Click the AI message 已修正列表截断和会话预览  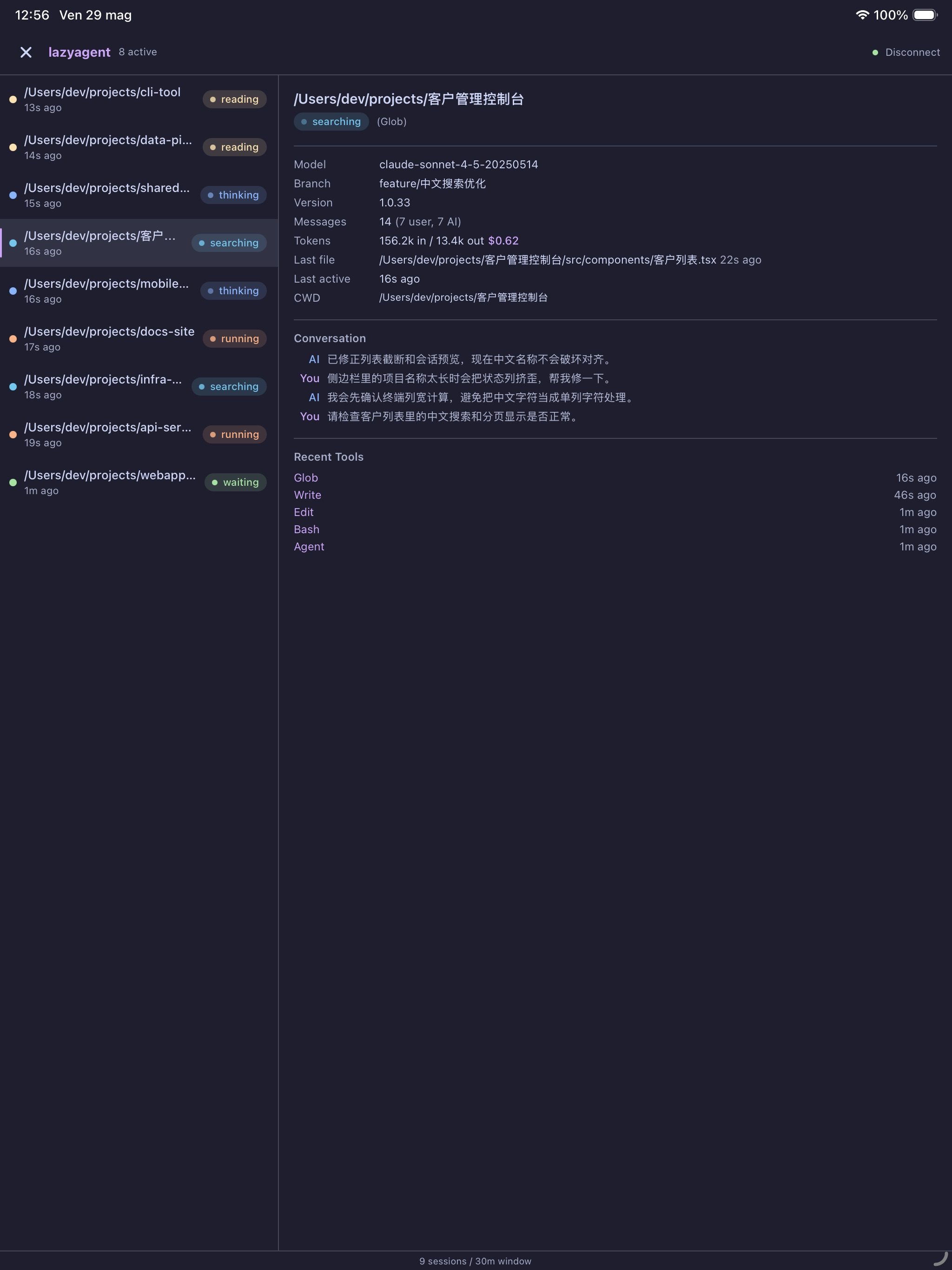click(x=471, y=359)
